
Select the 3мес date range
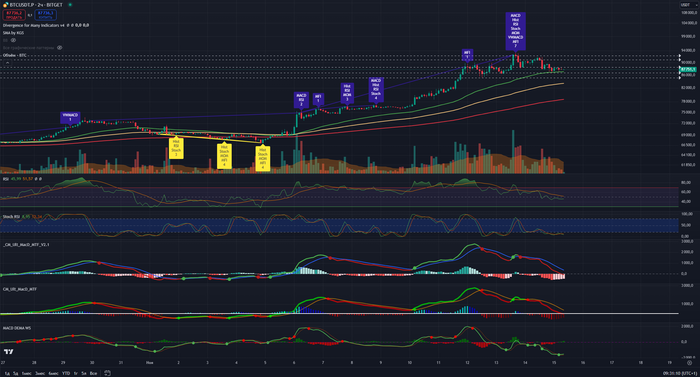tap(40, 373)
